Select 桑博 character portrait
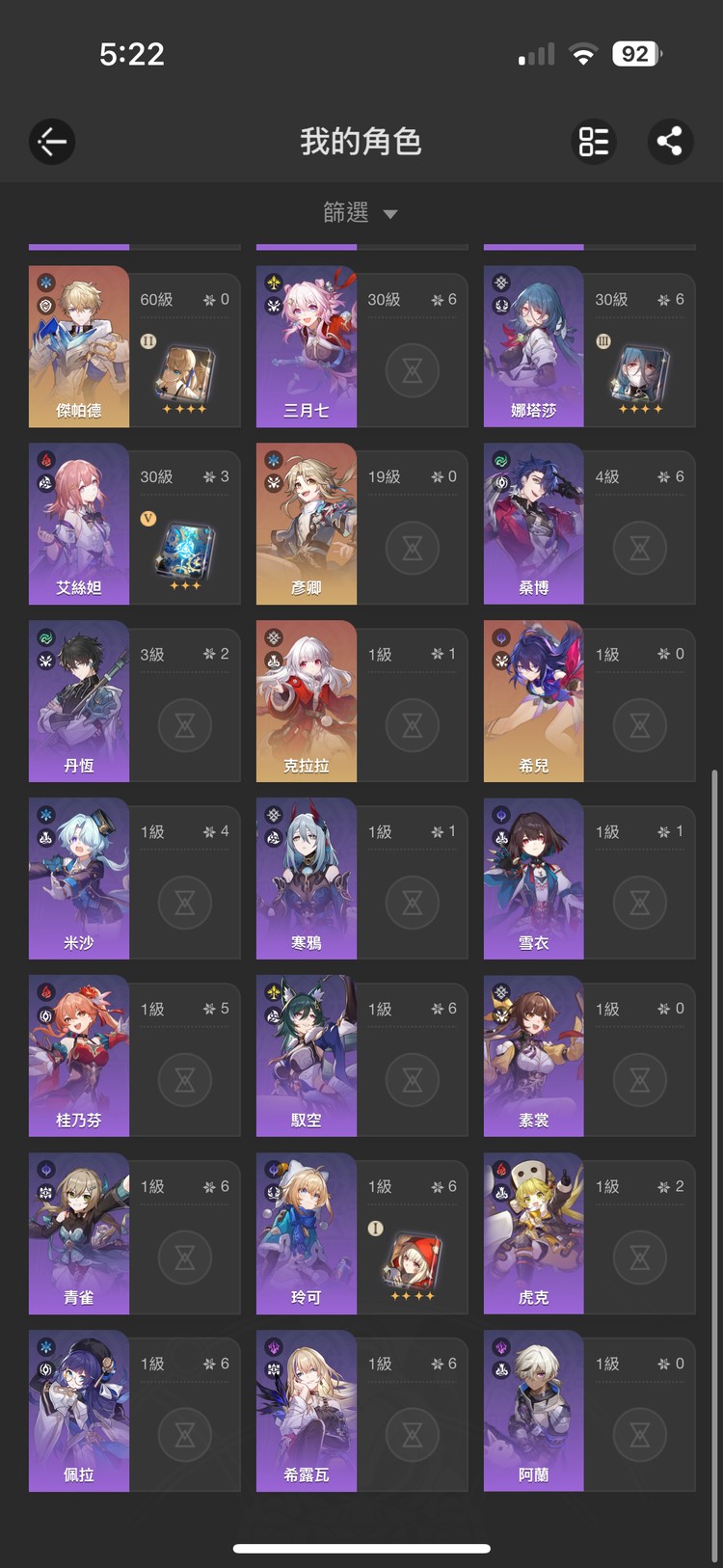The height and width of the screenshot is (1568, 723). point(534,524)
